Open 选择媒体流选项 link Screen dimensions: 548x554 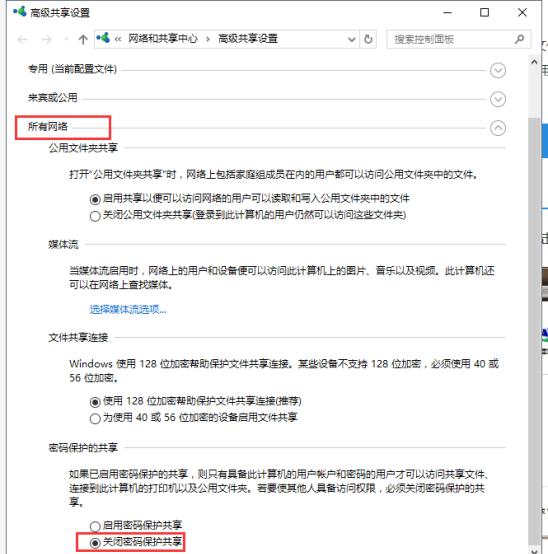[128, 310]
